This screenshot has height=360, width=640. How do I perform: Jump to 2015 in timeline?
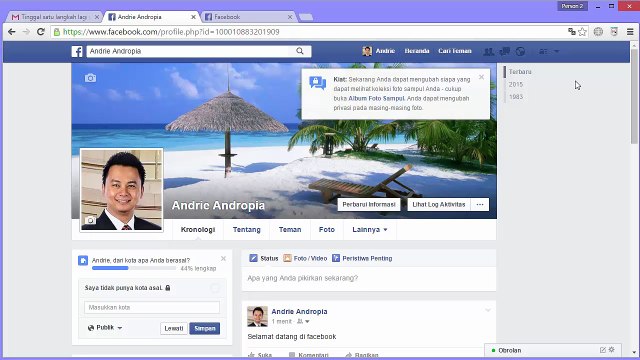[516, 84]
